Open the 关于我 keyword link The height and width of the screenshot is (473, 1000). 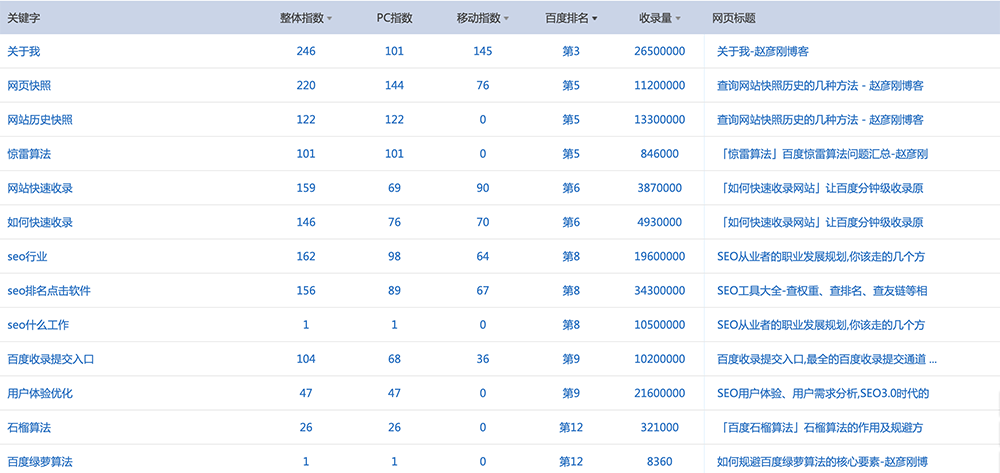click(x=24, y=51)
